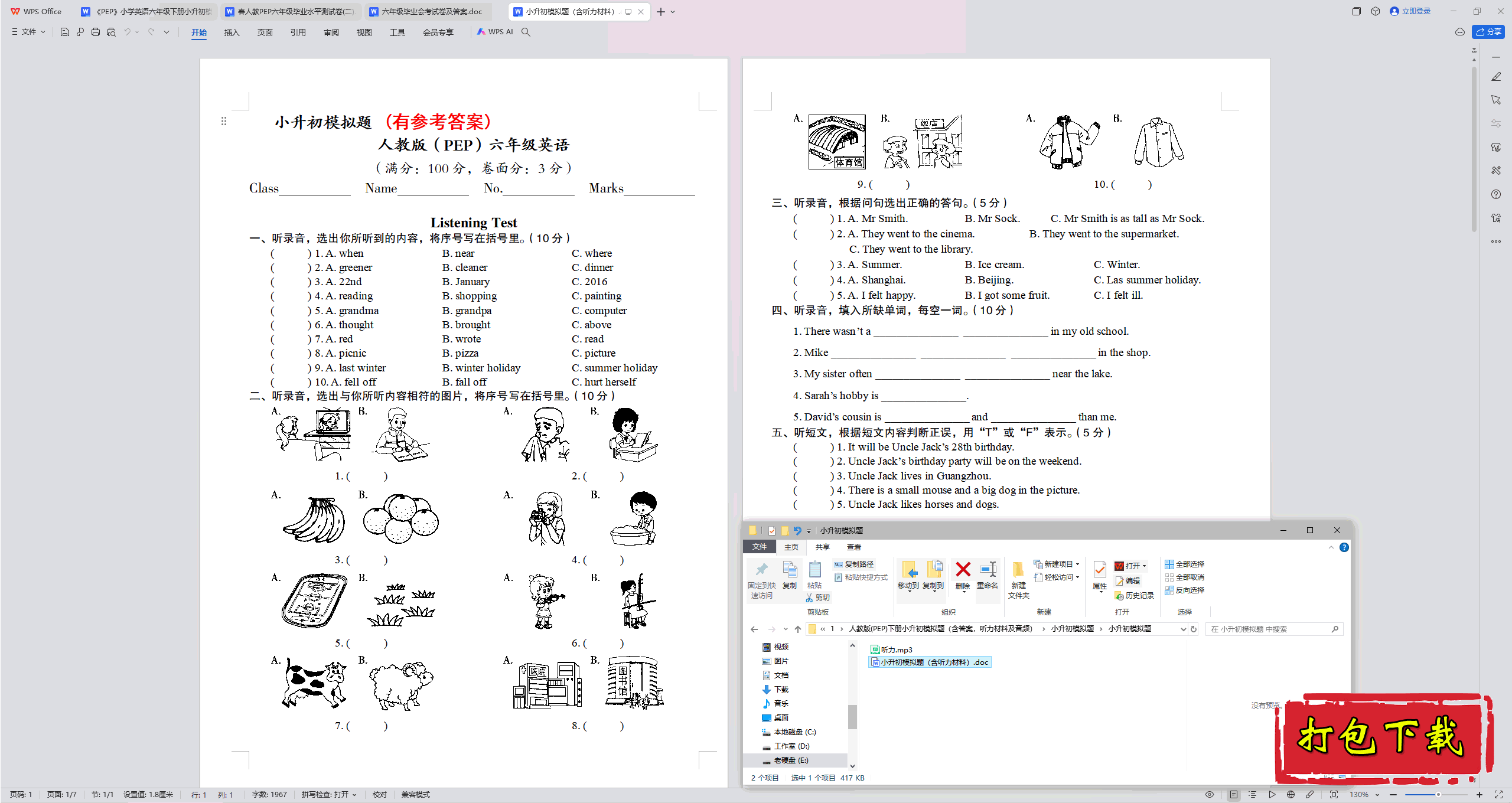Open WPS AI assistant
The width and height of the screenshot is (1512, 803).
495,32
